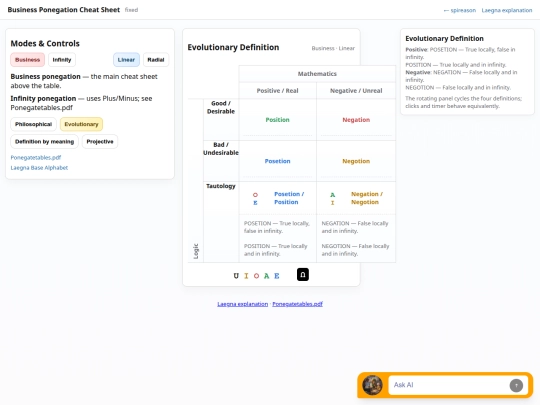This screenshot has width=540, height=405.
Task: Click the black square icon button
Action: pos(303,274)
